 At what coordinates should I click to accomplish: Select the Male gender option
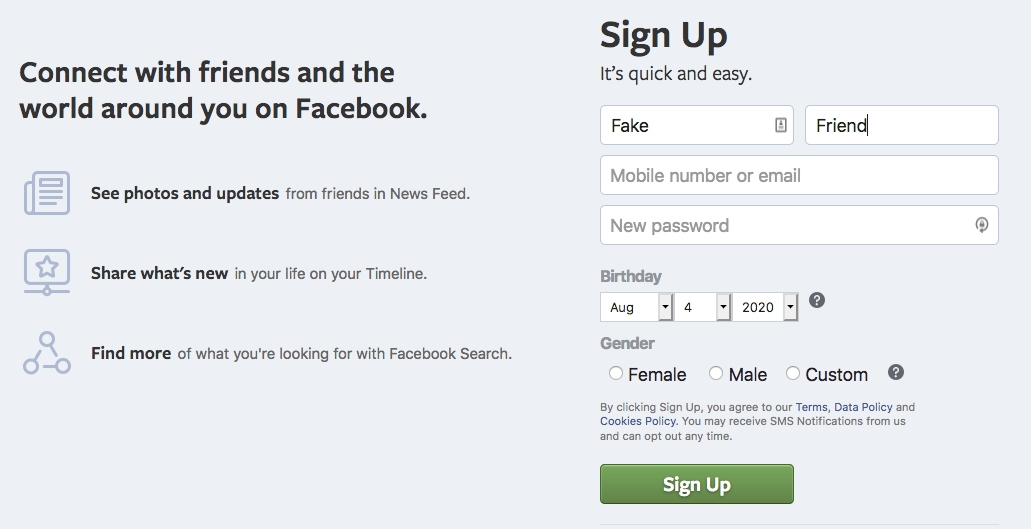point(716,374)
